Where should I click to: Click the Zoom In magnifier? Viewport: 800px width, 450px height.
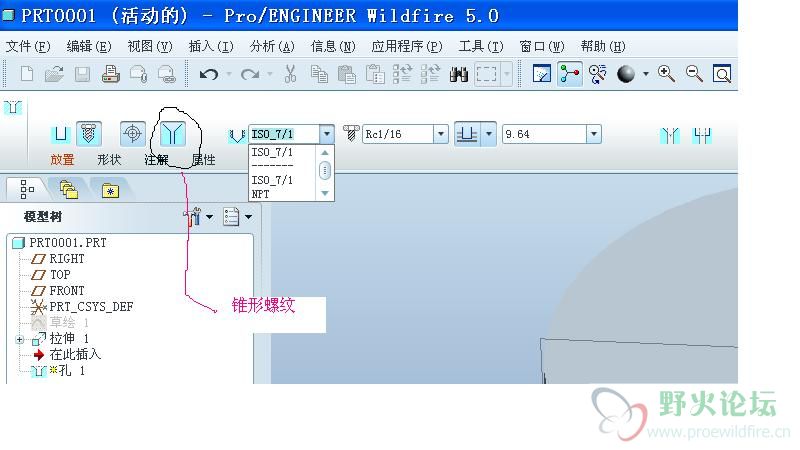666,74
